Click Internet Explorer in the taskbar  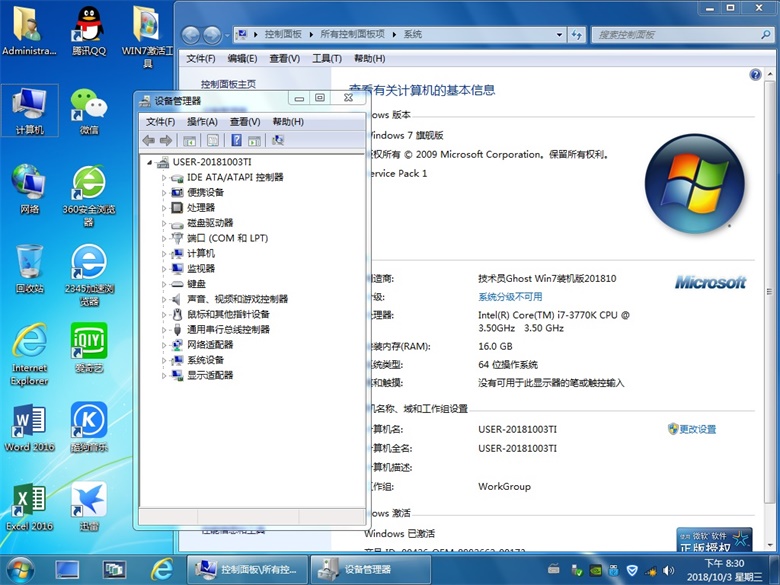pos(161,569)
